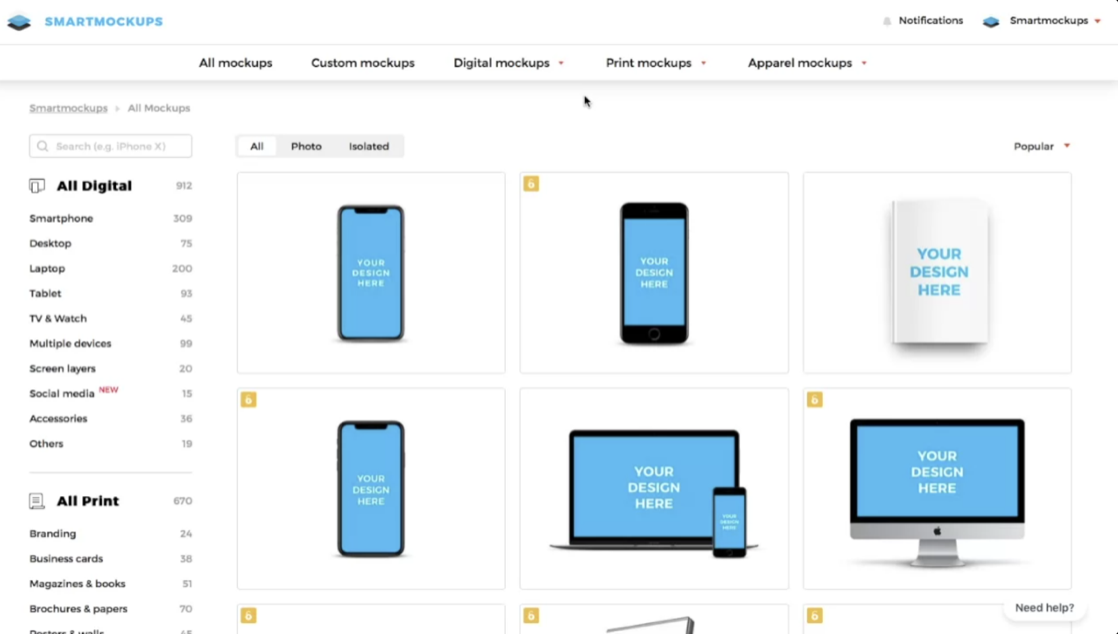Viewport: 1118px width, 634px height.
Task: Open All mockups in the navigation bar
Action: click(x=235, y=63)
